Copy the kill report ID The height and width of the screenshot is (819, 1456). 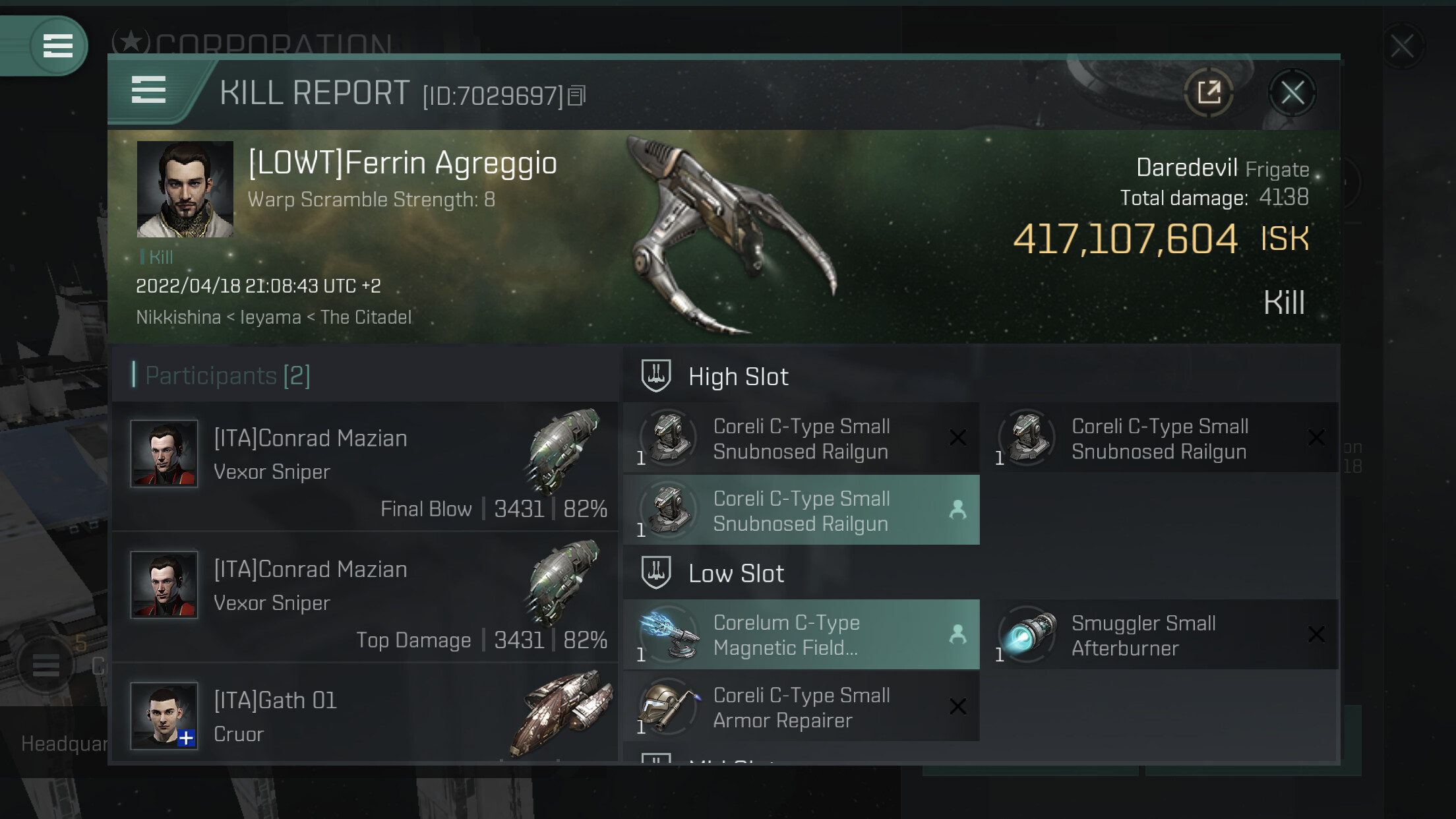(577, 96)
